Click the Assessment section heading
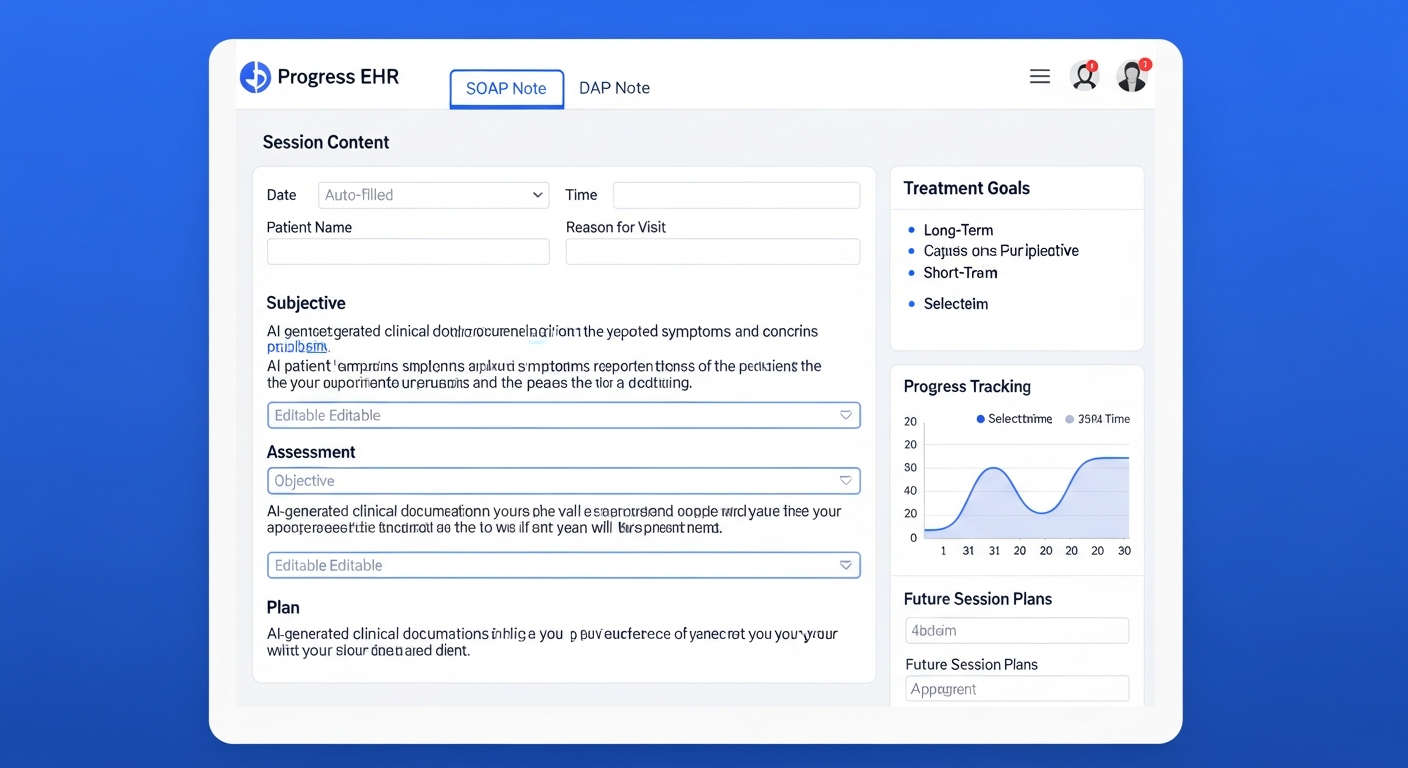 (x=311, y=452)
